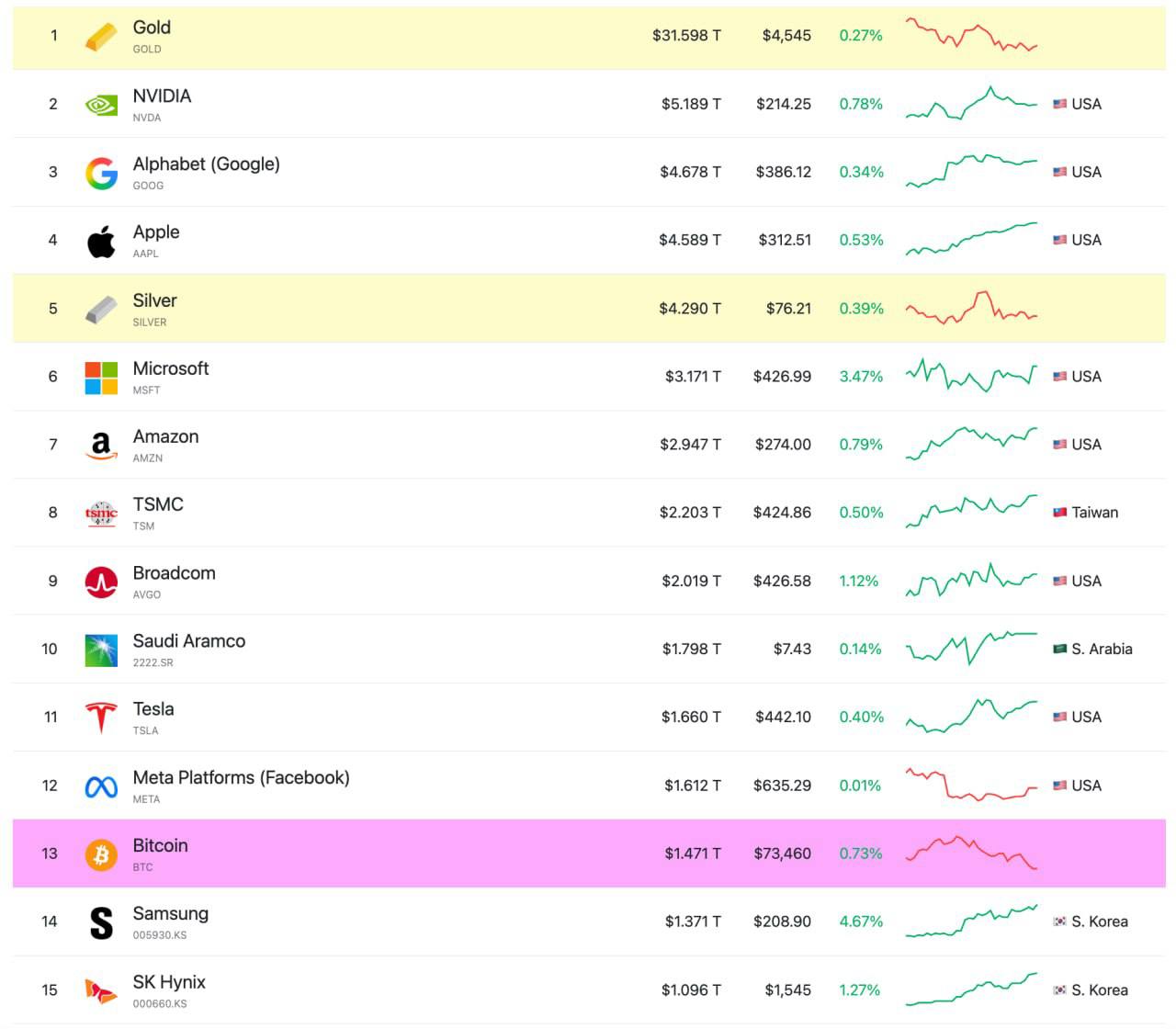Click the Microsoft four-square logo
The image size is (1176, 1029).
click(101, 378)
